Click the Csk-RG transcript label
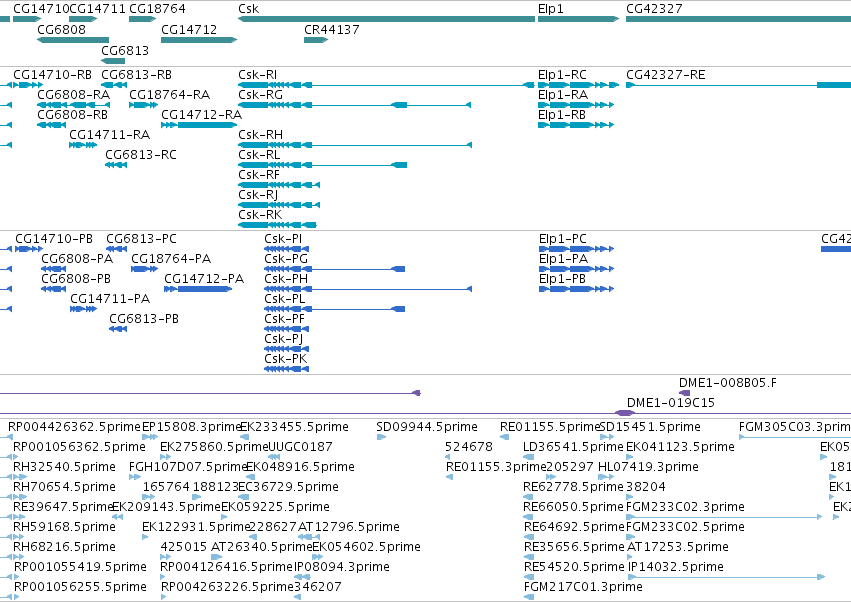This screenshot has width=851, height=602. (x=261, y=95)
